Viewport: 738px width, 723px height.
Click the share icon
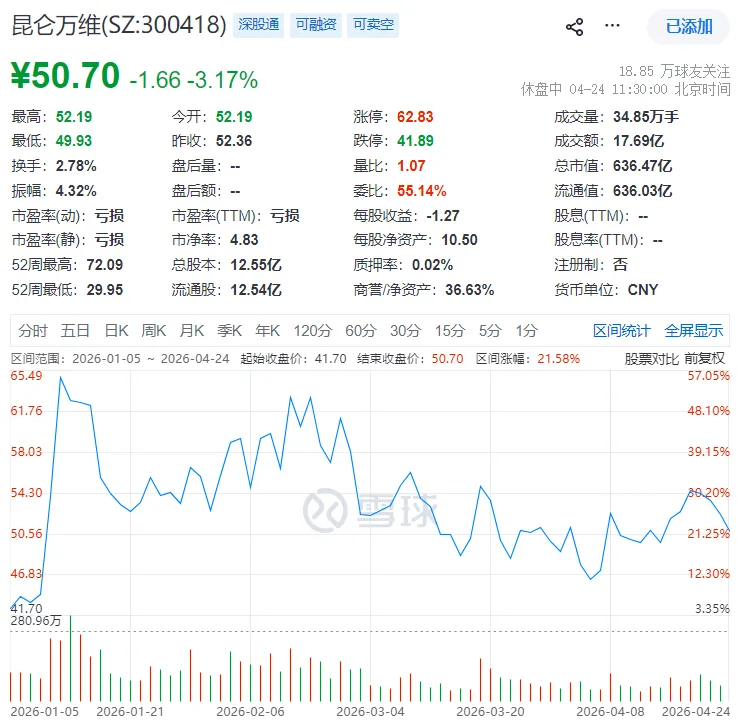pyautogui.click(x=574, y=27)
